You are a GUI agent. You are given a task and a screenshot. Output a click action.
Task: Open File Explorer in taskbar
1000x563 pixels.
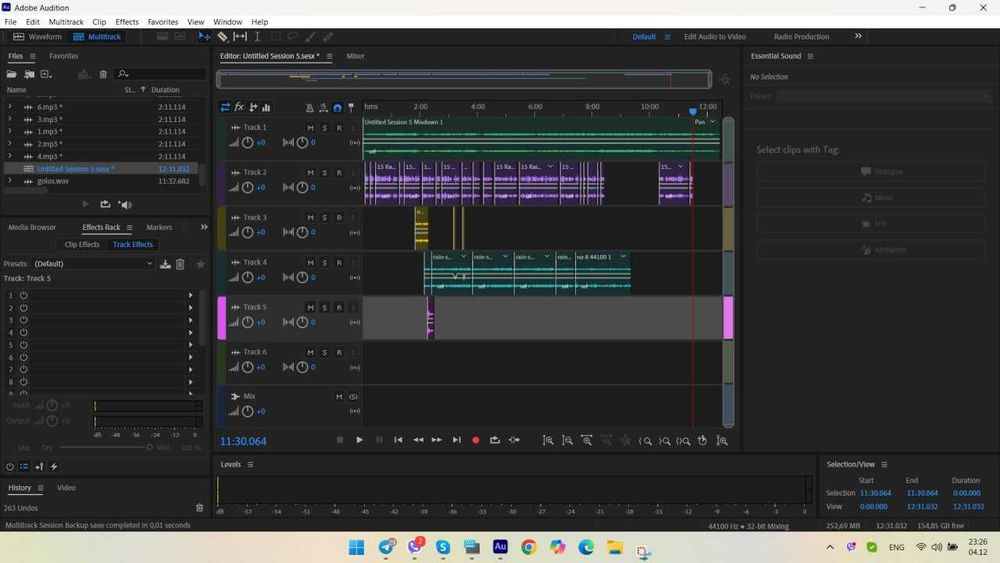click(x=615, y=547)
